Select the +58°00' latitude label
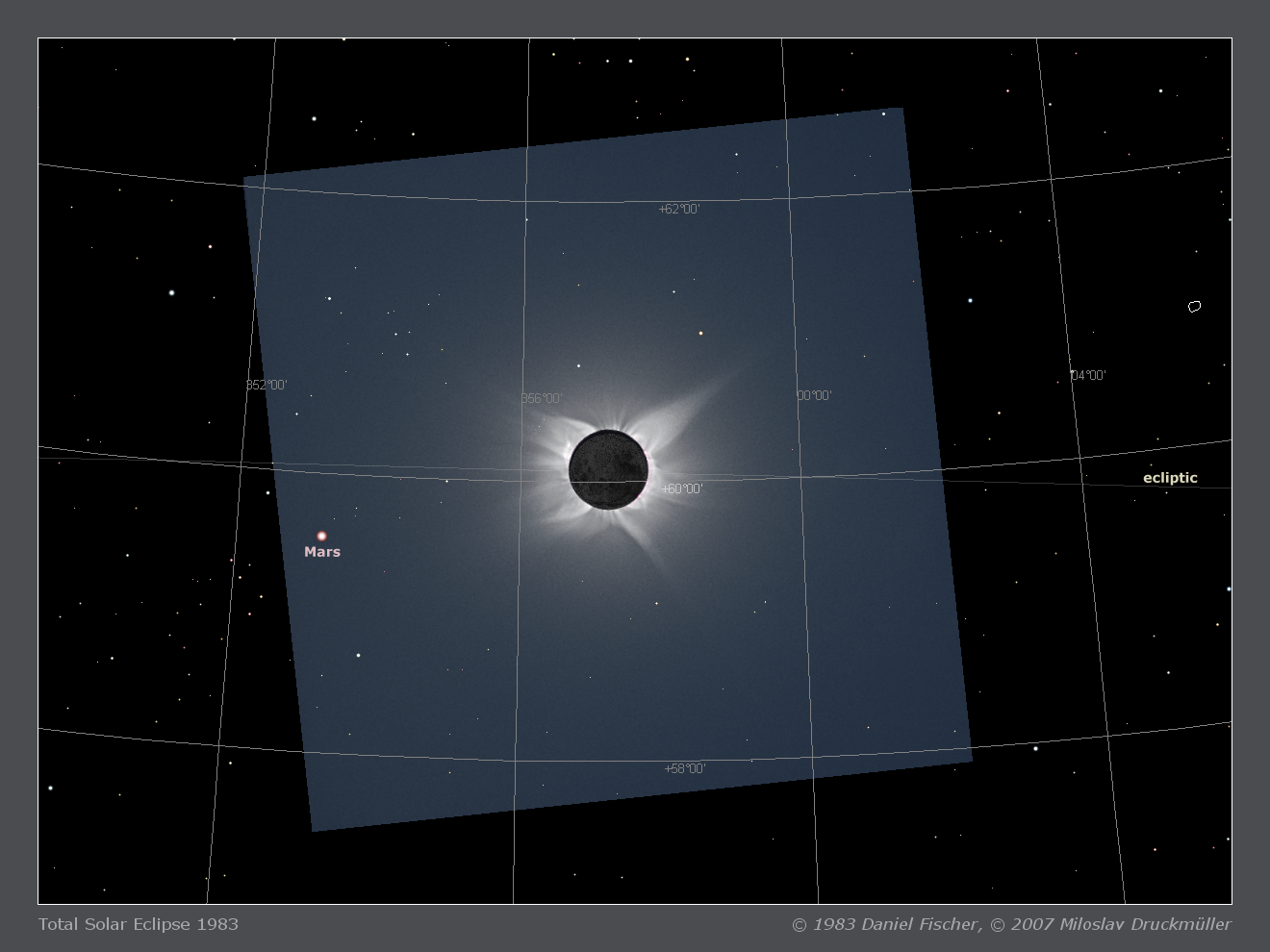1270x952 pixels. click(x=685, y=768)
